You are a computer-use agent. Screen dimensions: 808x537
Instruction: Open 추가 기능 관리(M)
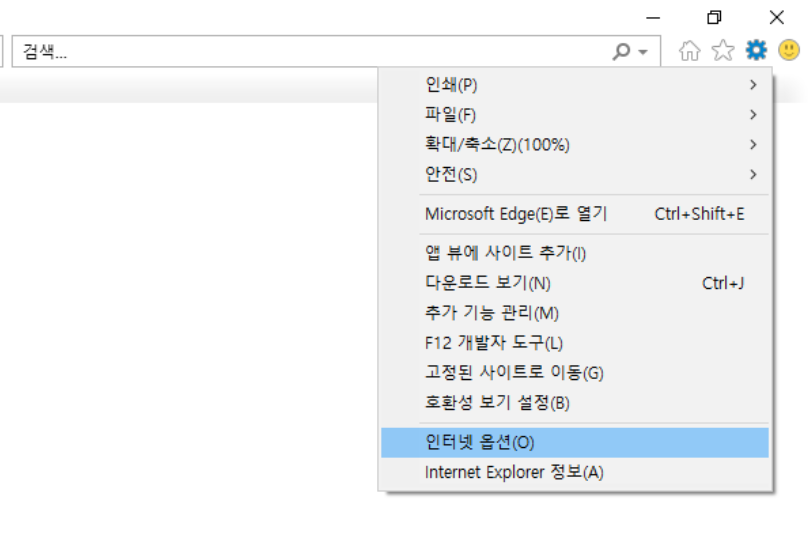(575, 313)
